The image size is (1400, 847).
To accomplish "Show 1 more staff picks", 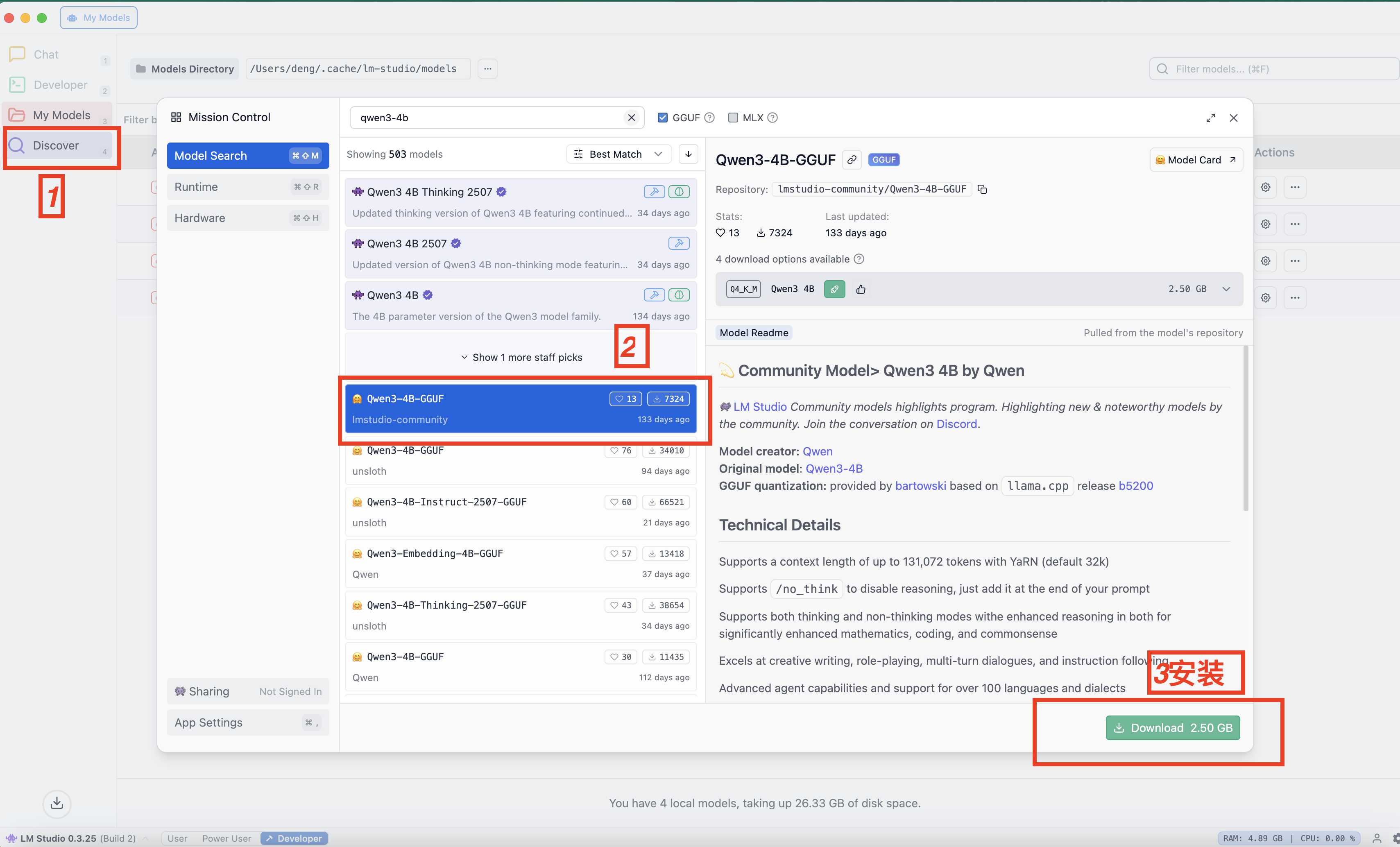I will pos(521,357).
